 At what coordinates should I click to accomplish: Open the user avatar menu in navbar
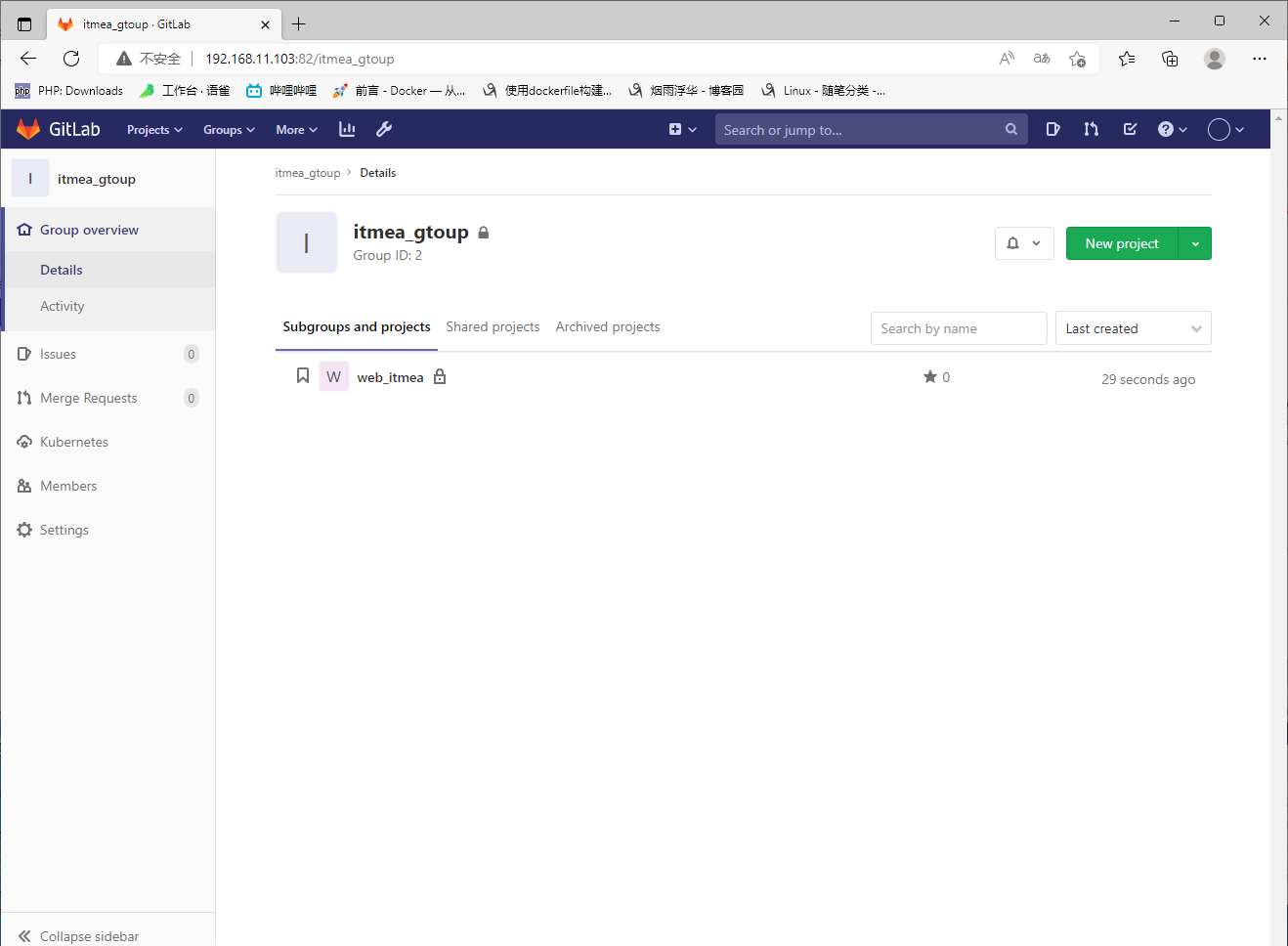[1225, 129]
